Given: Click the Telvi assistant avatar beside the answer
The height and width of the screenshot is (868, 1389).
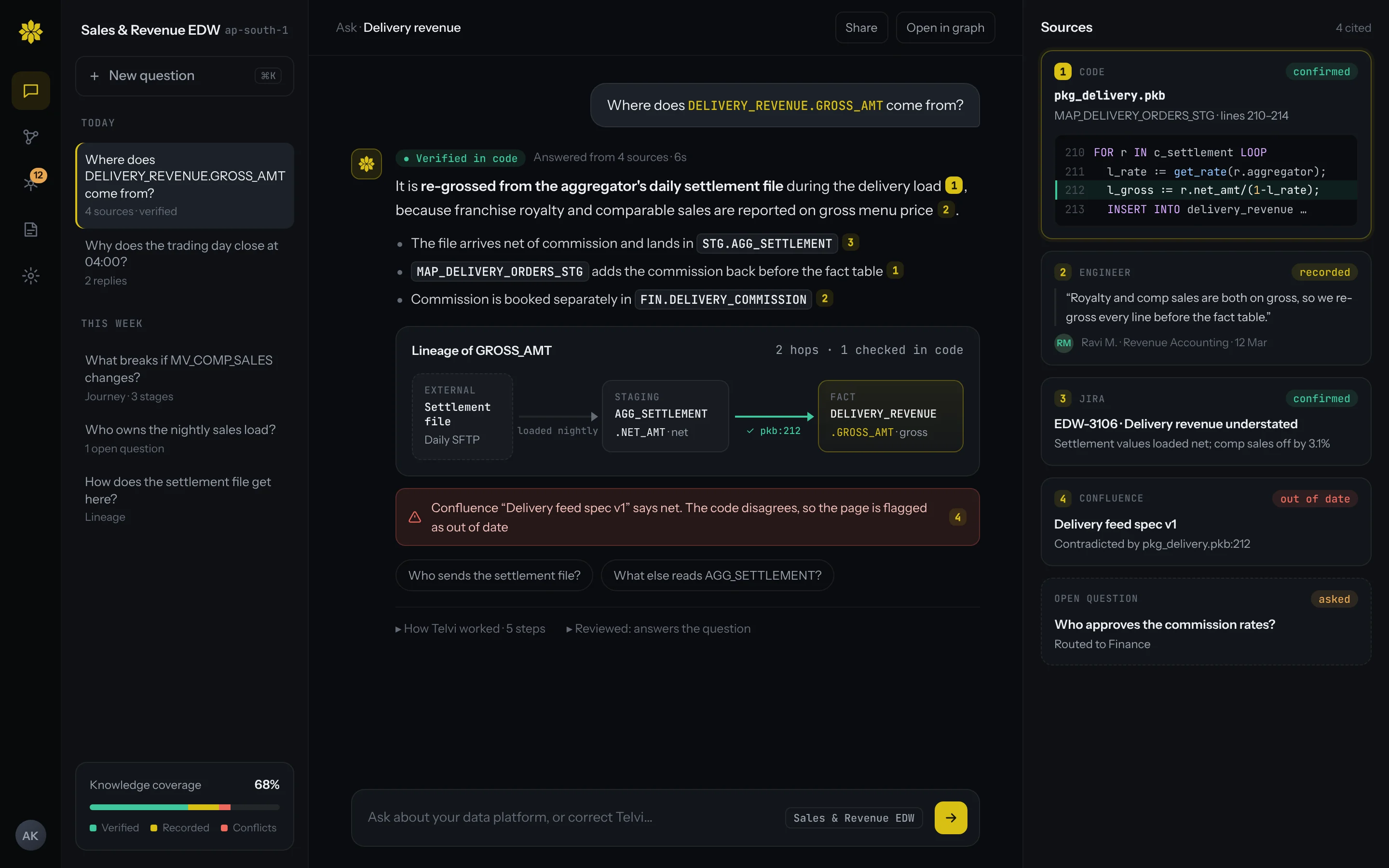Looking at the screenshot, I should [x=366, y=164].
